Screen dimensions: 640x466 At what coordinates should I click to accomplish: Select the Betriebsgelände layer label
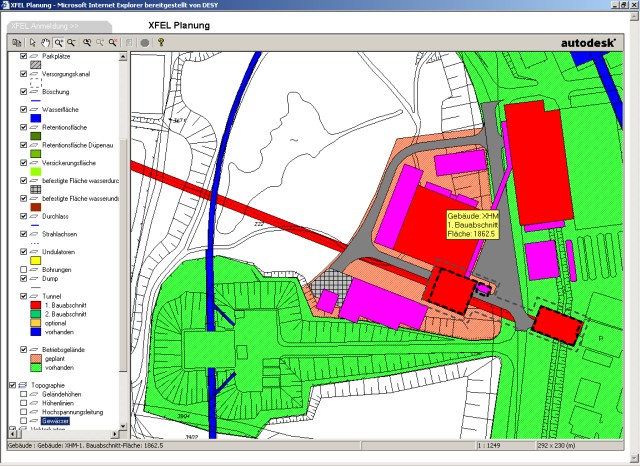(x=63, y=350)
